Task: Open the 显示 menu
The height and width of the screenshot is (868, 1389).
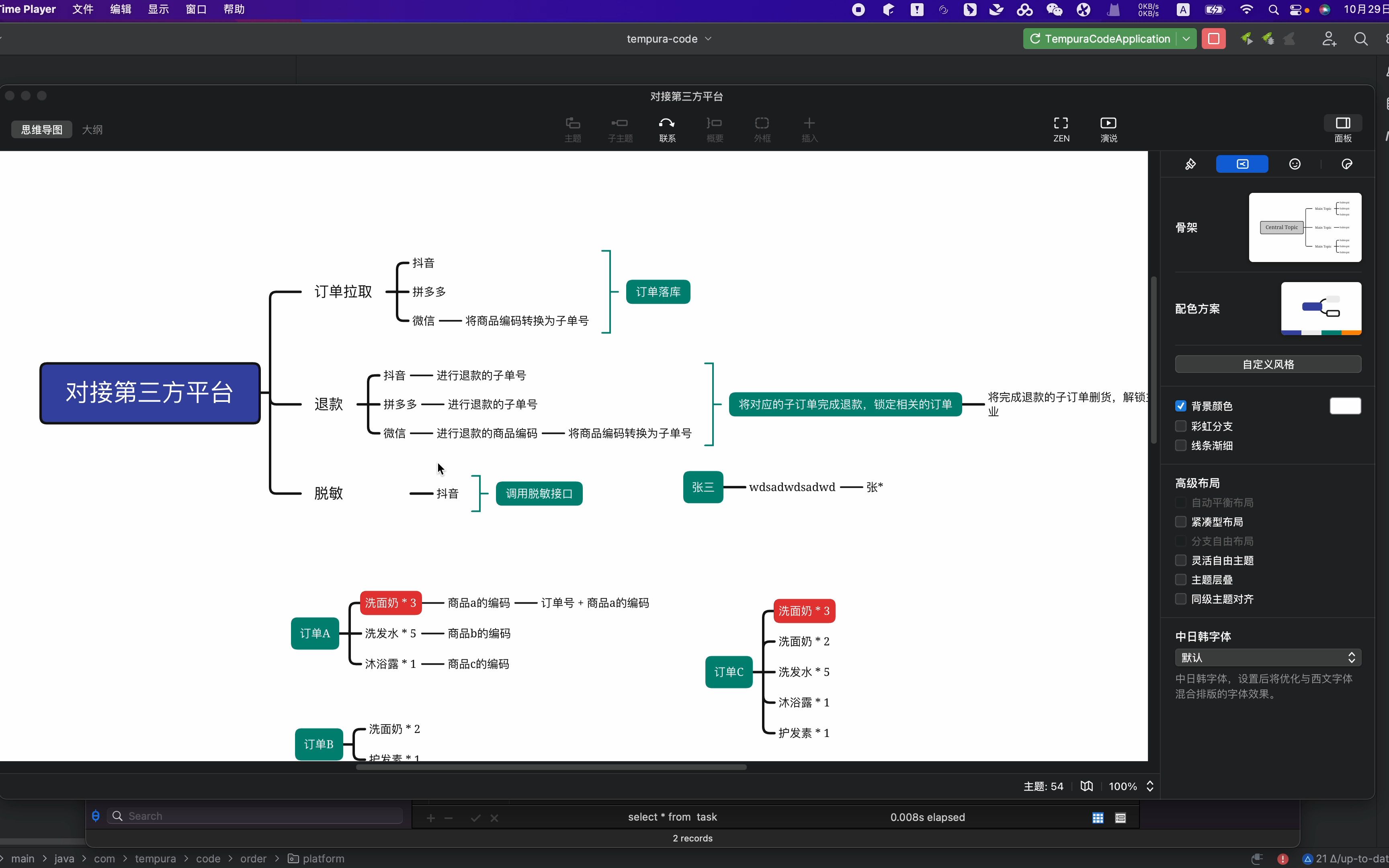Action: pyautogui.click(x=158, y=9)
